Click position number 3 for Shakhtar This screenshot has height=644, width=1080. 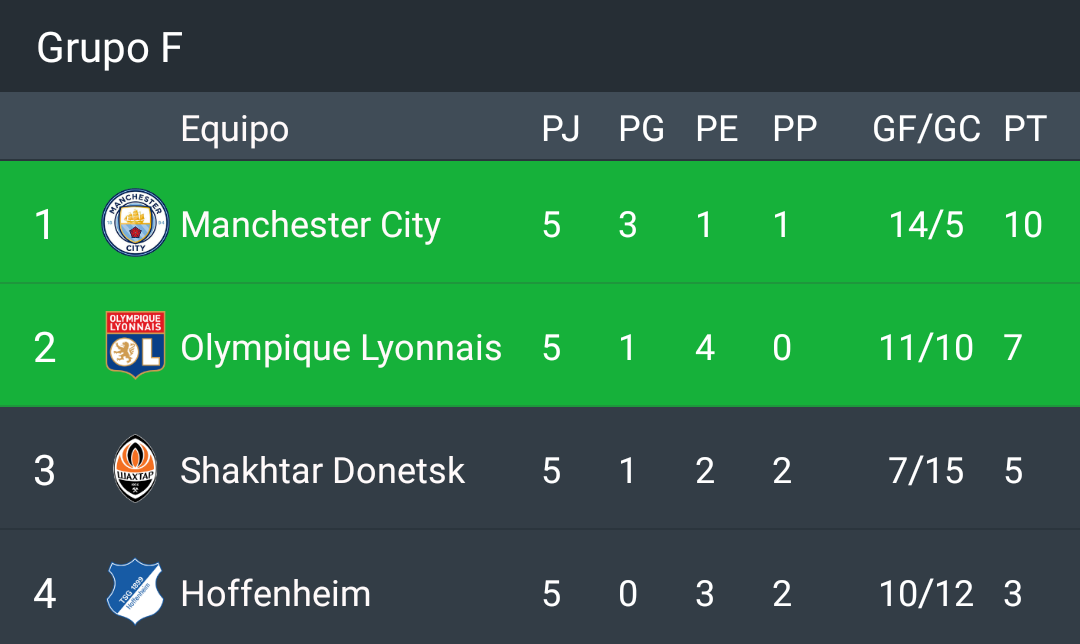pyautogui.click(x=44, y=471)
